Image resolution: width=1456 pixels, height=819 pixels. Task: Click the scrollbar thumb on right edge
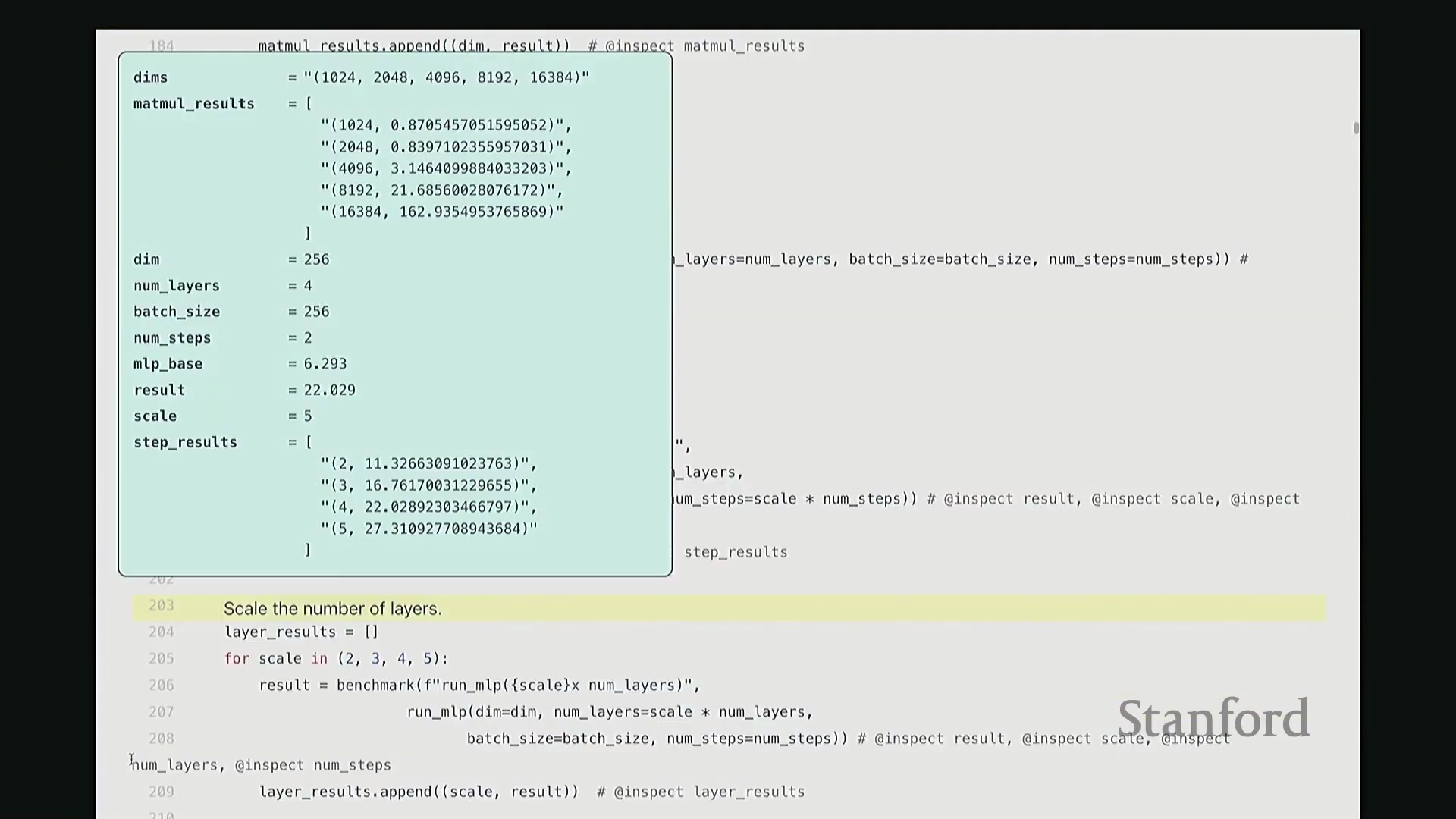tap(1356, 128)
